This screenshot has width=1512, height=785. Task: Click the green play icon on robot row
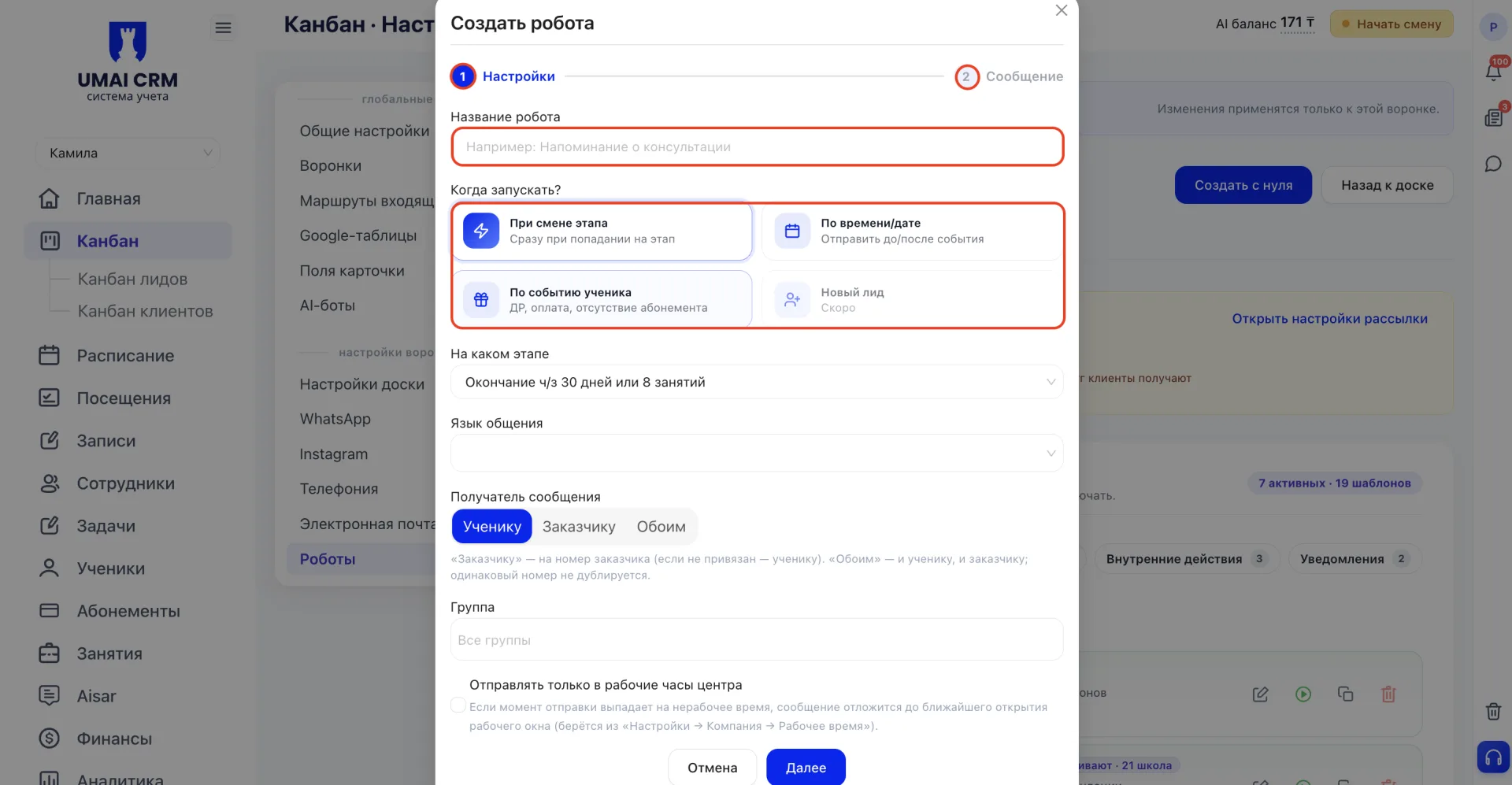point(1303,694)
